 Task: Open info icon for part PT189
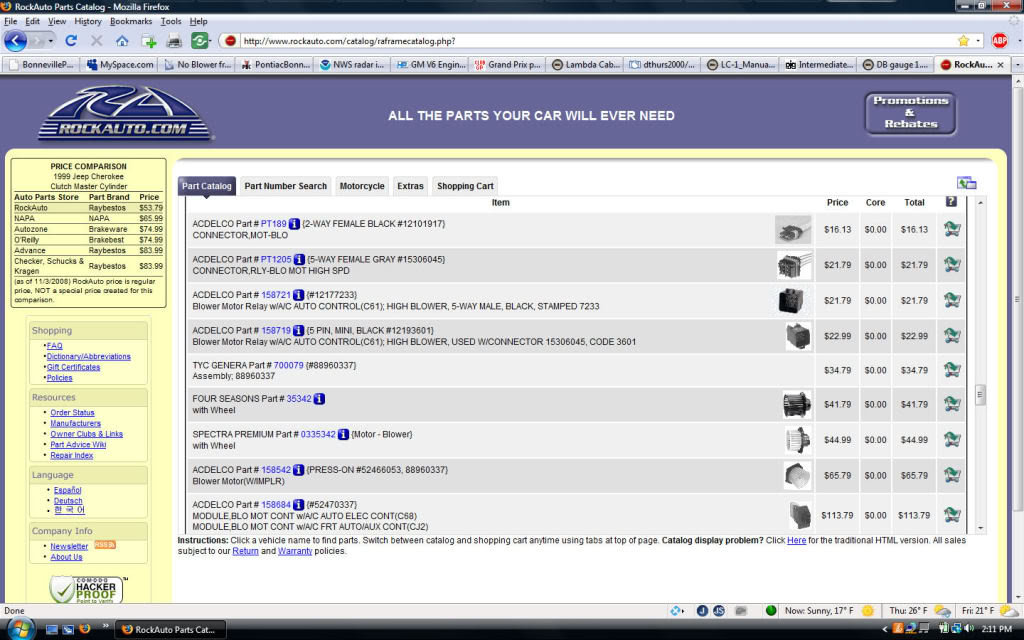pos(295,223)
